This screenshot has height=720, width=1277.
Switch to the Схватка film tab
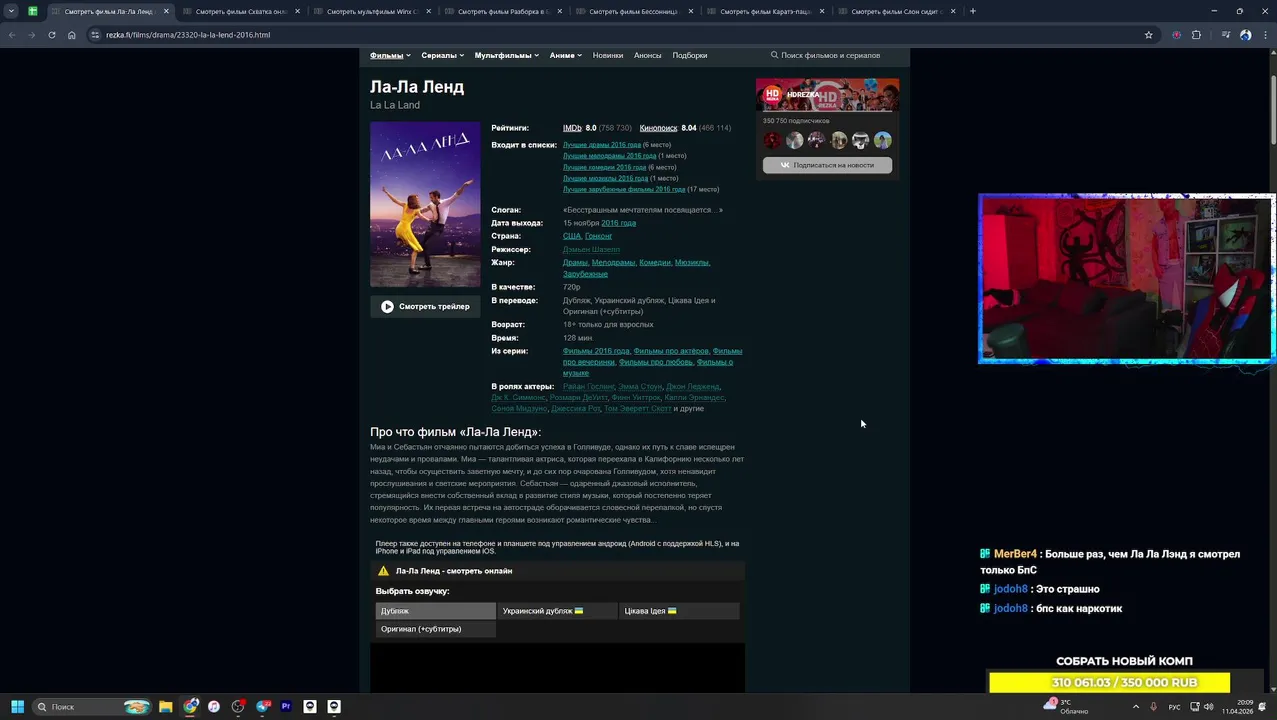[x=241, y=11]
